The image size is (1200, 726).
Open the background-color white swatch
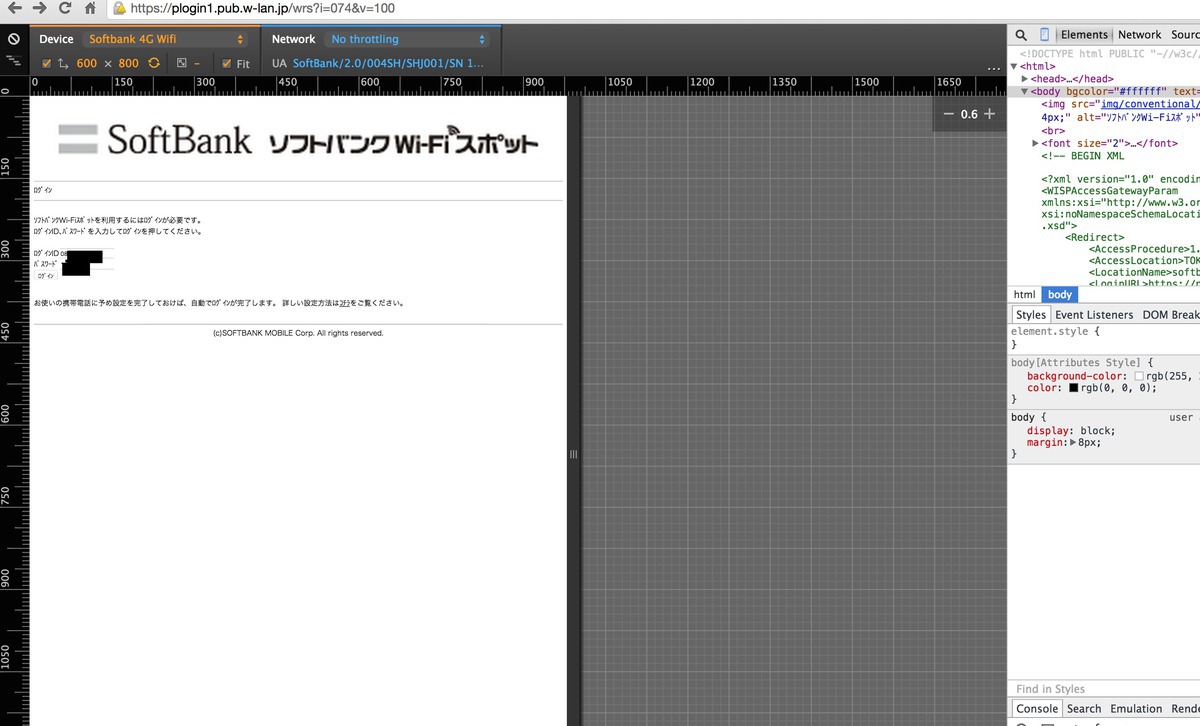click(x=1139, y=376)
